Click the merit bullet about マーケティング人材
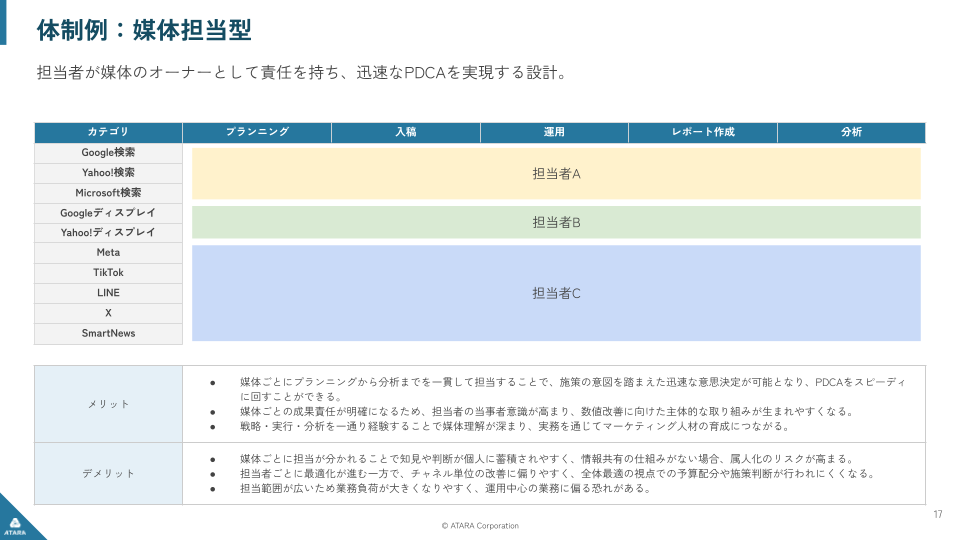 514,426
